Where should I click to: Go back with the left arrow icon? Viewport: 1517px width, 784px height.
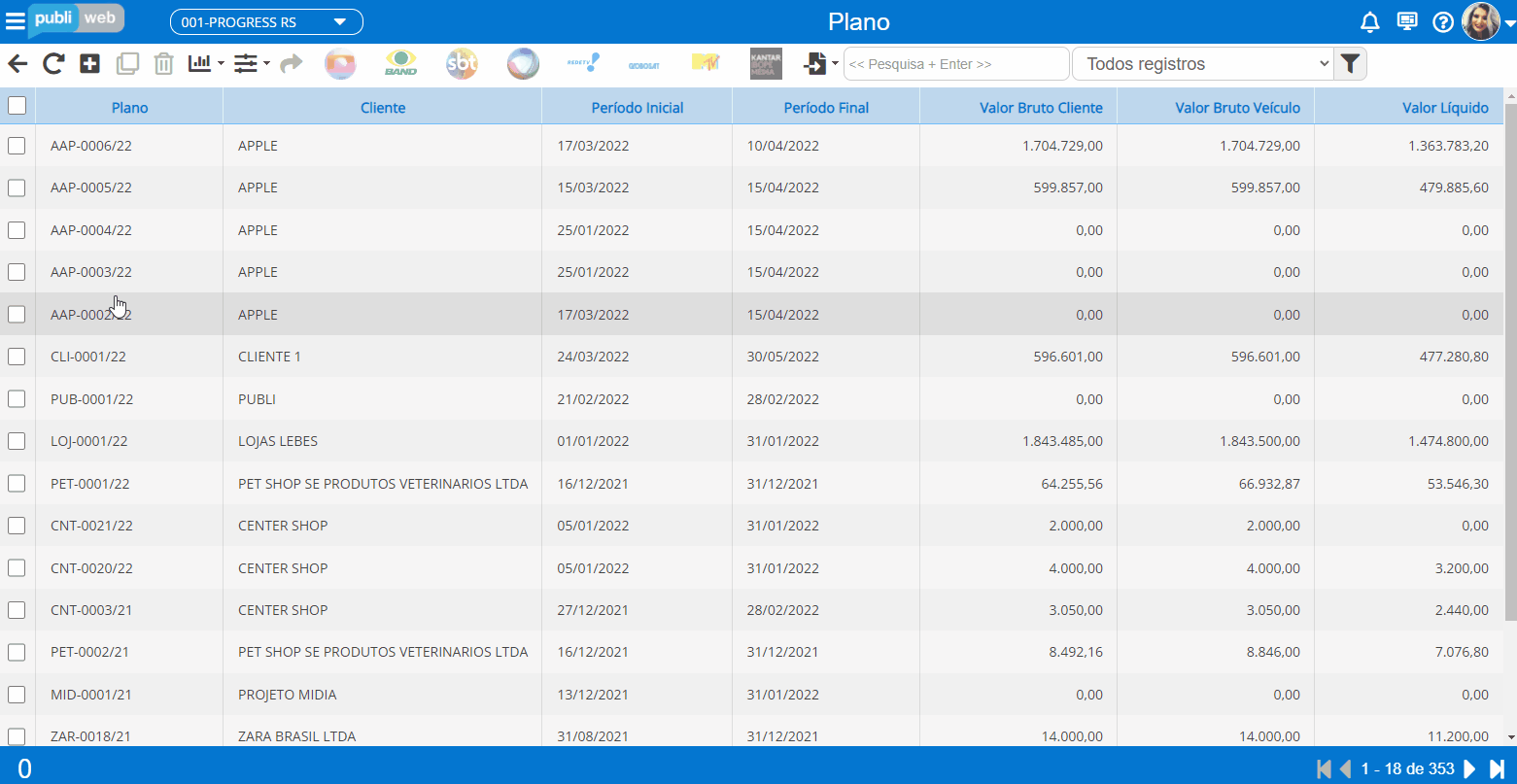pyautogui.click(x=17, y=64)
